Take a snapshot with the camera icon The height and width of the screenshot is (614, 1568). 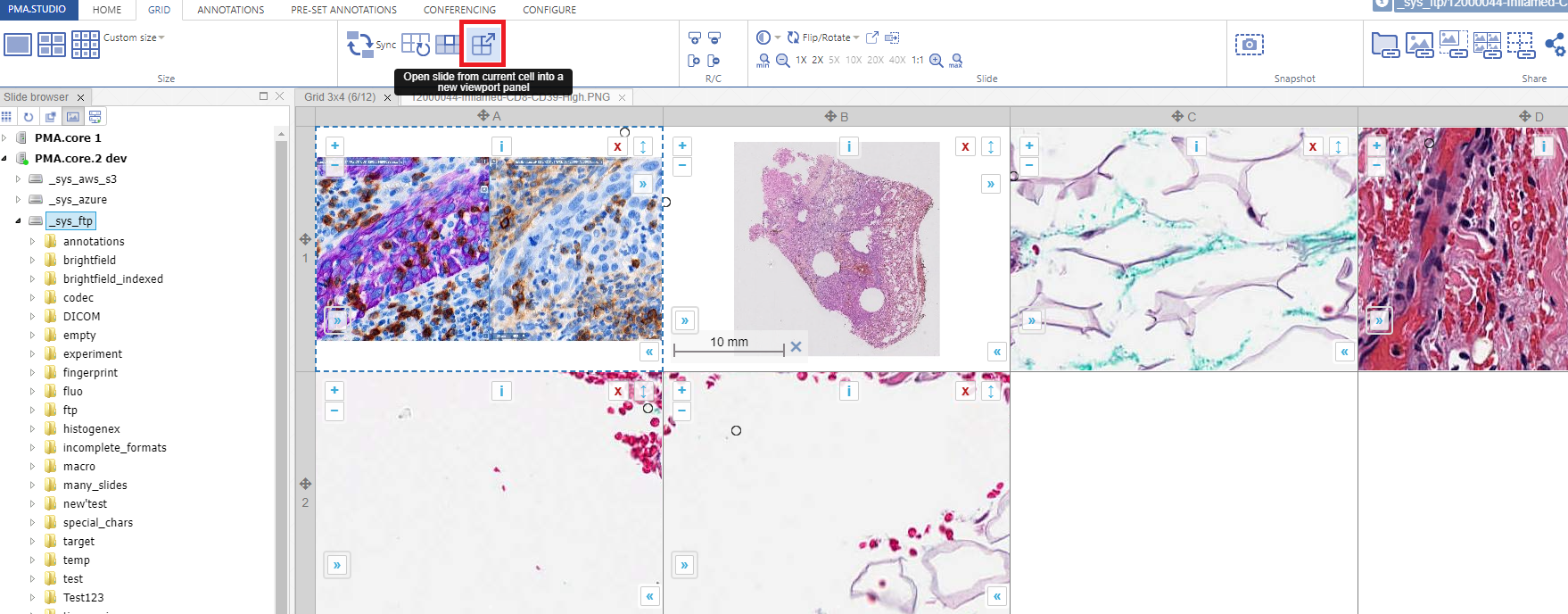coord(1249,45)
